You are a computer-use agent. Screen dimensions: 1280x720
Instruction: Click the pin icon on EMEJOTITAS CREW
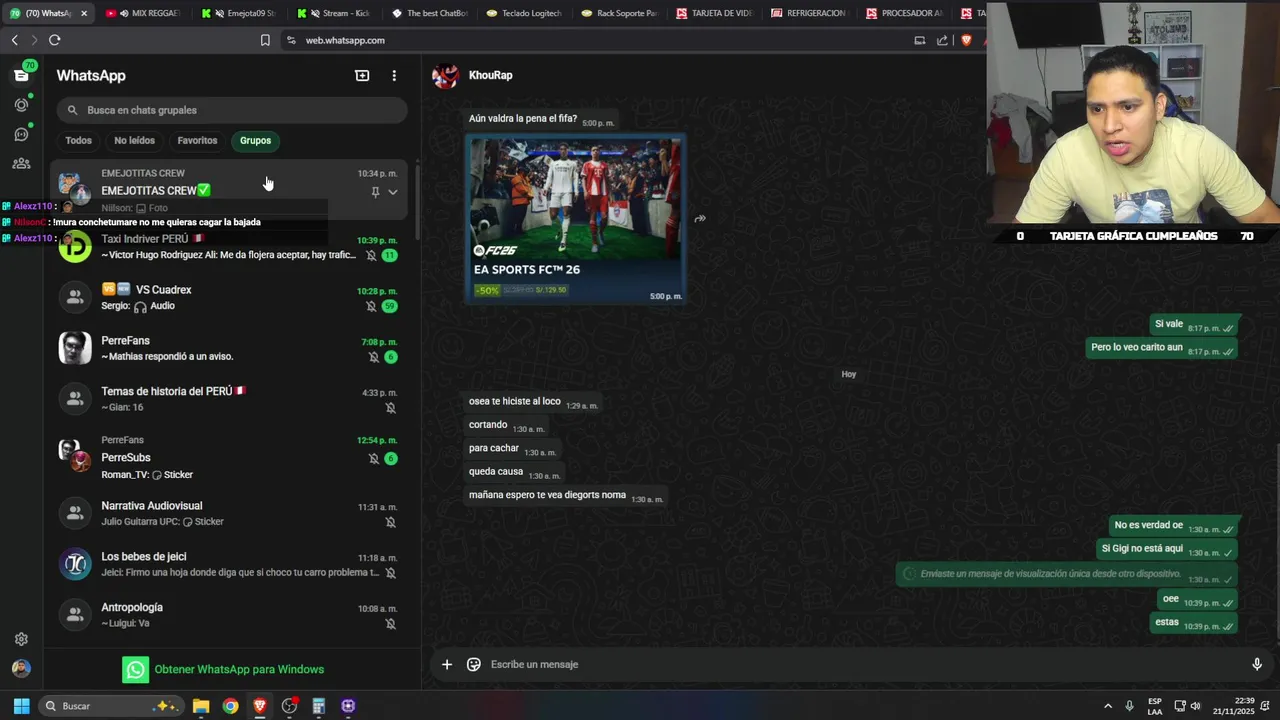[375, 192]
